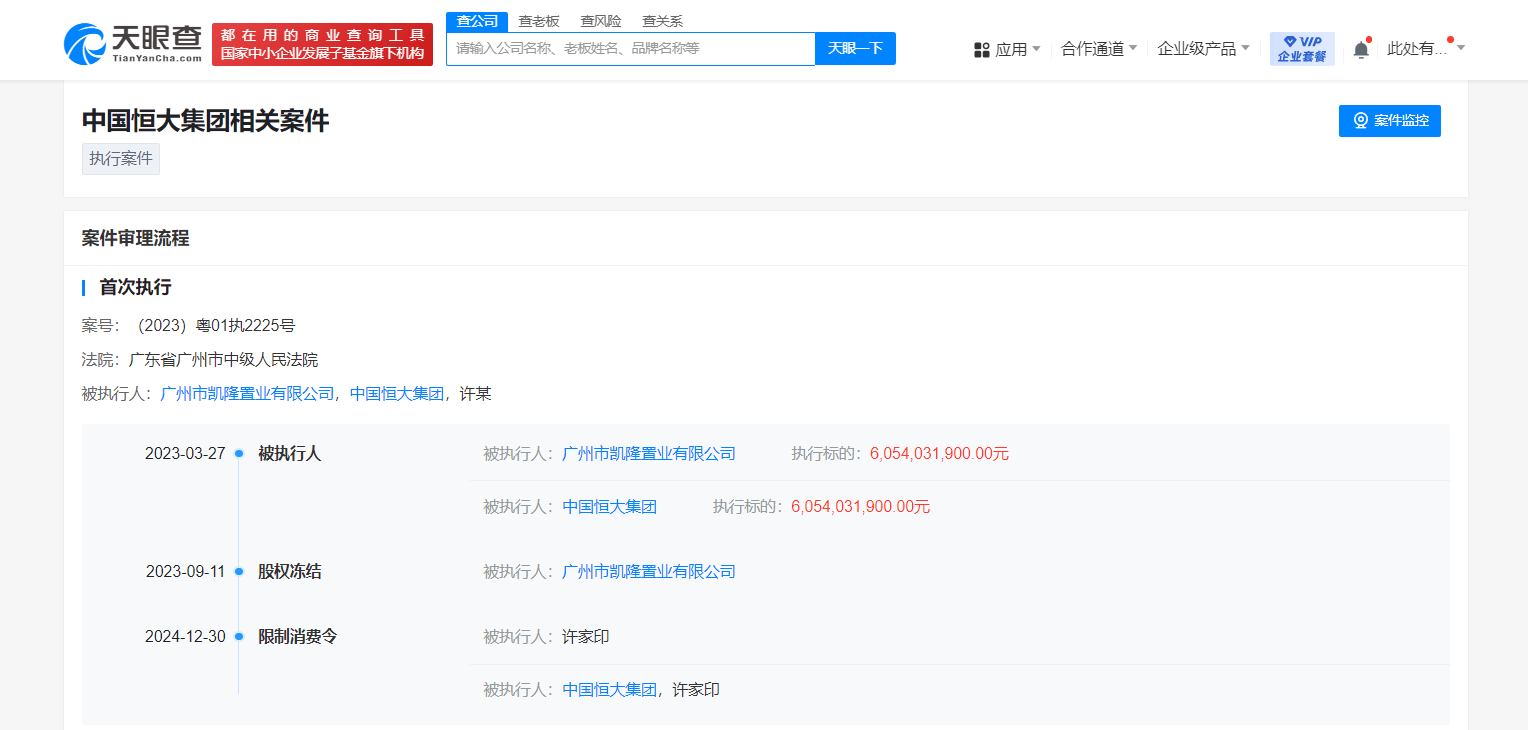
Task: Select the 查关系 search tab
Action: click(662, 21)
